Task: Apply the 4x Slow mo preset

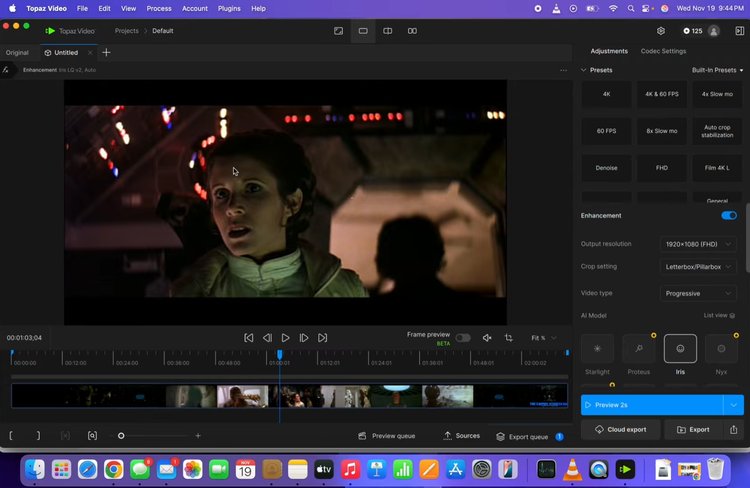Action: (x=717, y=94)
